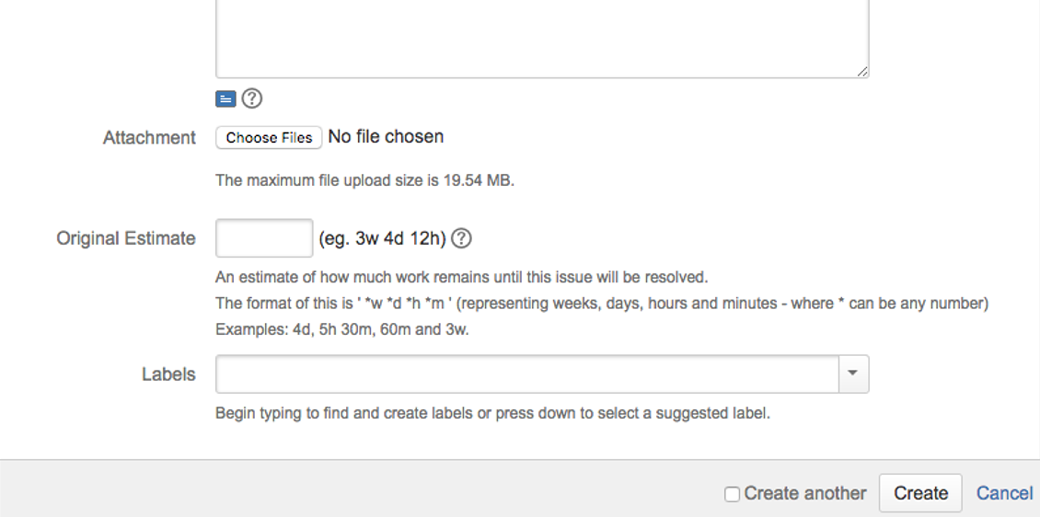Expand the Labels dropdown arrow
This screenshot has width=1040, height=517.
853,374
